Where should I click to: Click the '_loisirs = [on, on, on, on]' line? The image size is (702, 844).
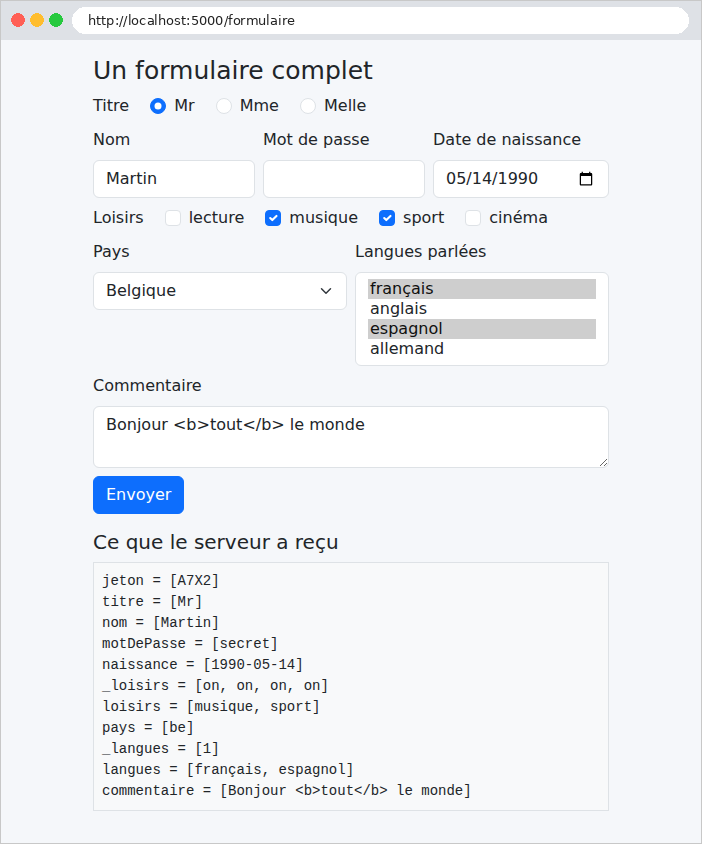pyautogui.click(x=215, y=685)
